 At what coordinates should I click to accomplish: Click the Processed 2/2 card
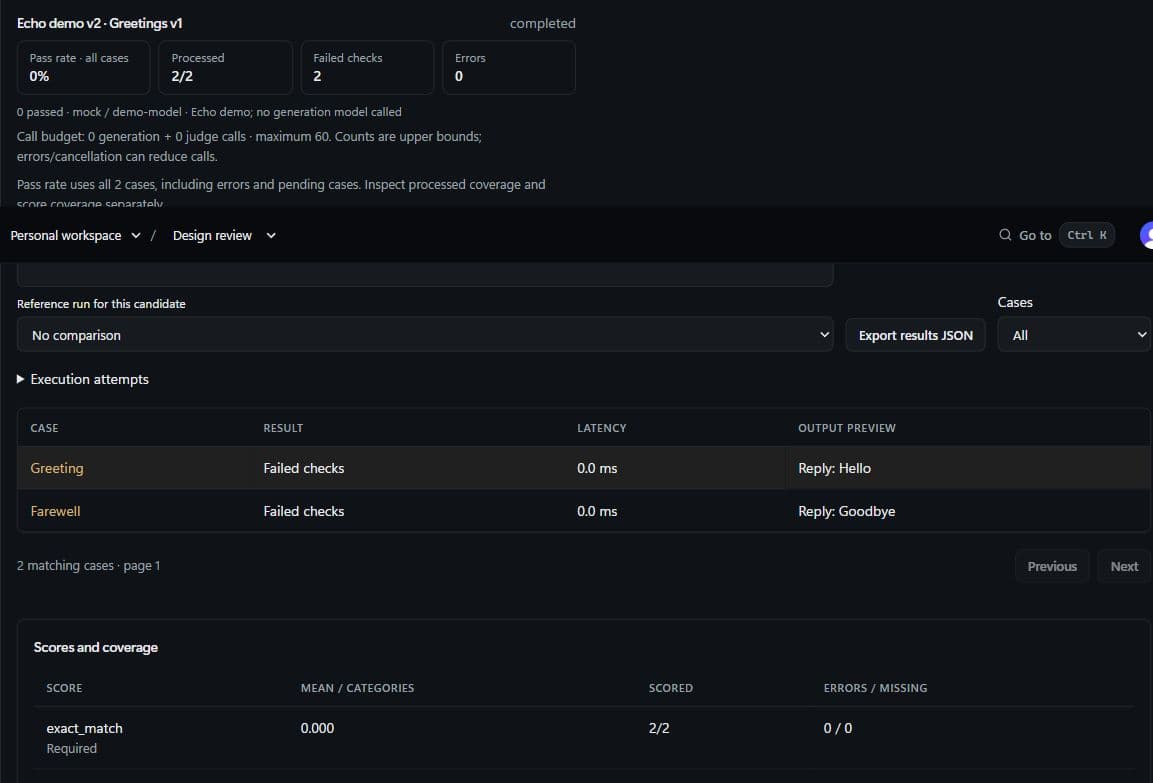[225, 67]
